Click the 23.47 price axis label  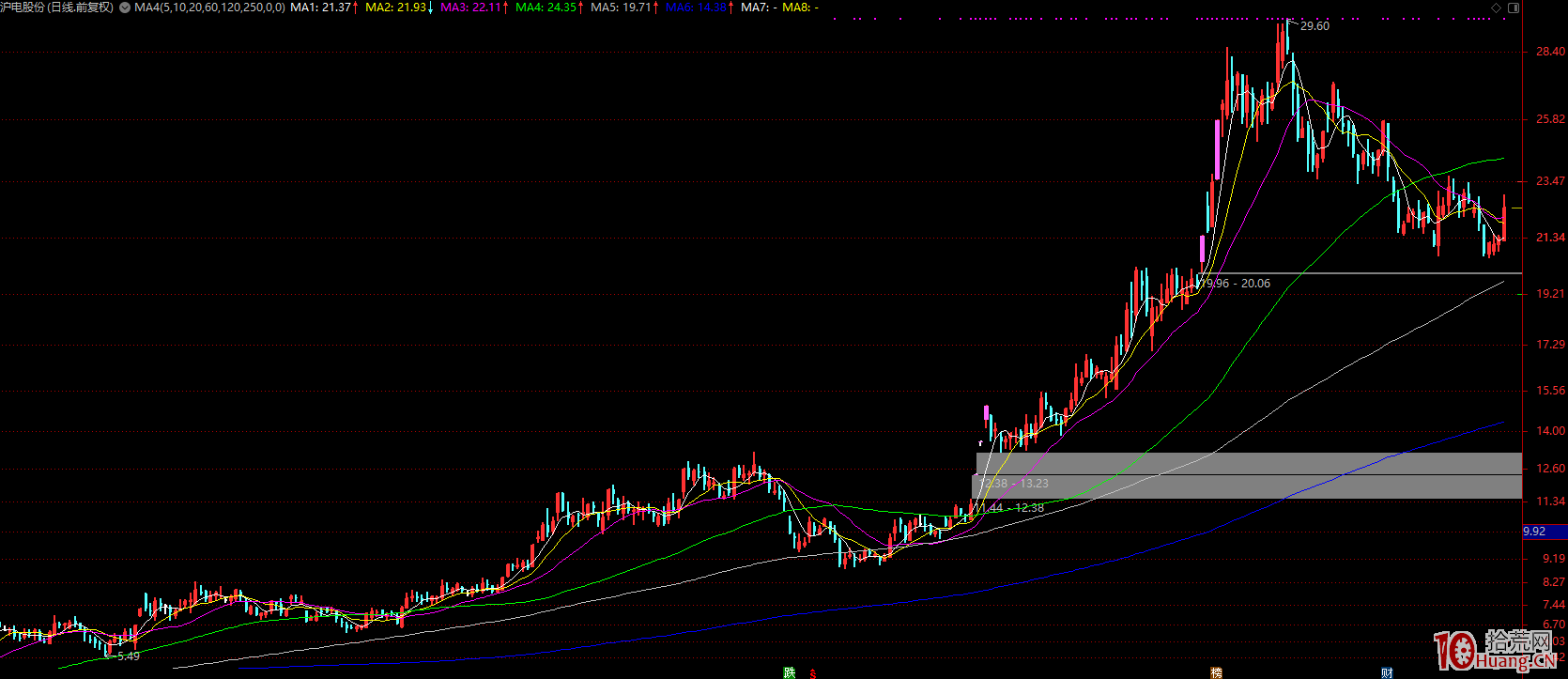pos(1550,181)
